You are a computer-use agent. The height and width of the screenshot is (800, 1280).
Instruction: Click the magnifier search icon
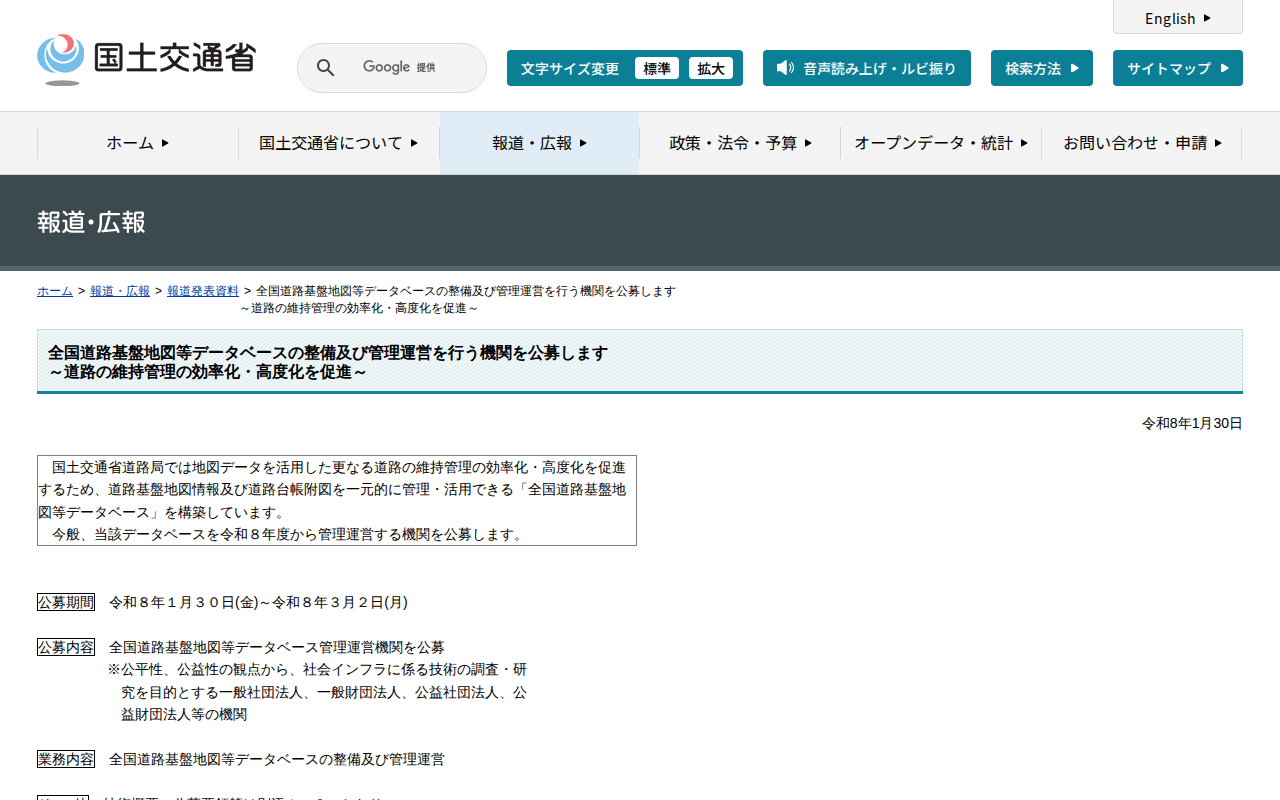(x=325, y=68)
